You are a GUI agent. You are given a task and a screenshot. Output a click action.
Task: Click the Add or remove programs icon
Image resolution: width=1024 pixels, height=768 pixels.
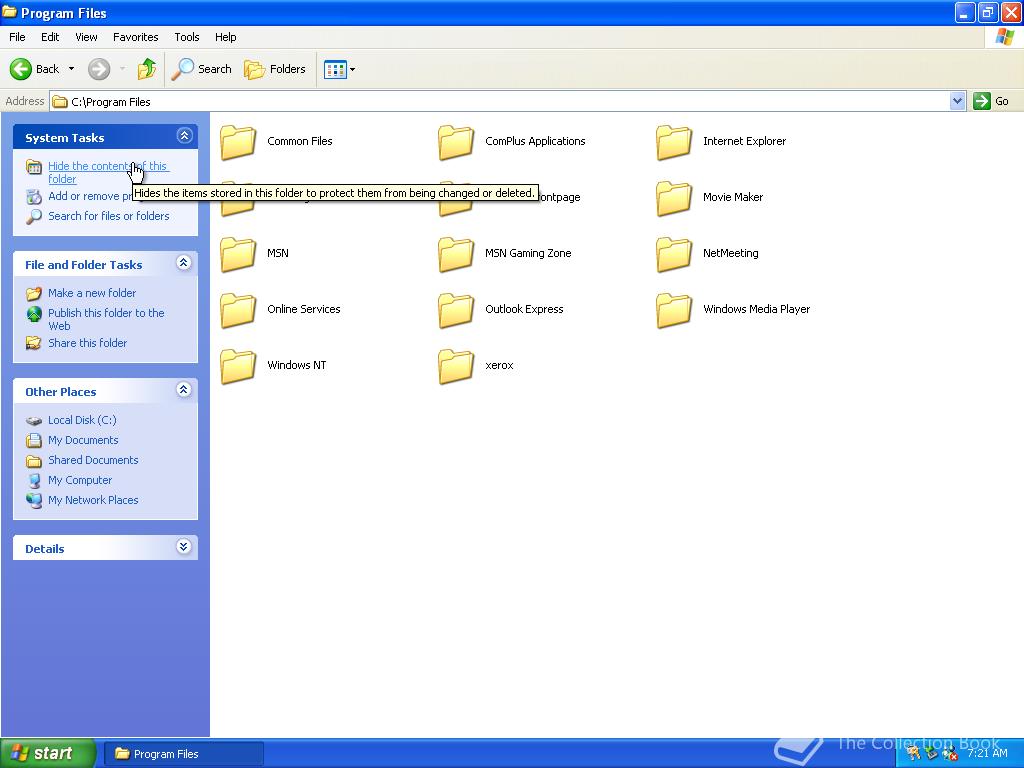(34, 196)
